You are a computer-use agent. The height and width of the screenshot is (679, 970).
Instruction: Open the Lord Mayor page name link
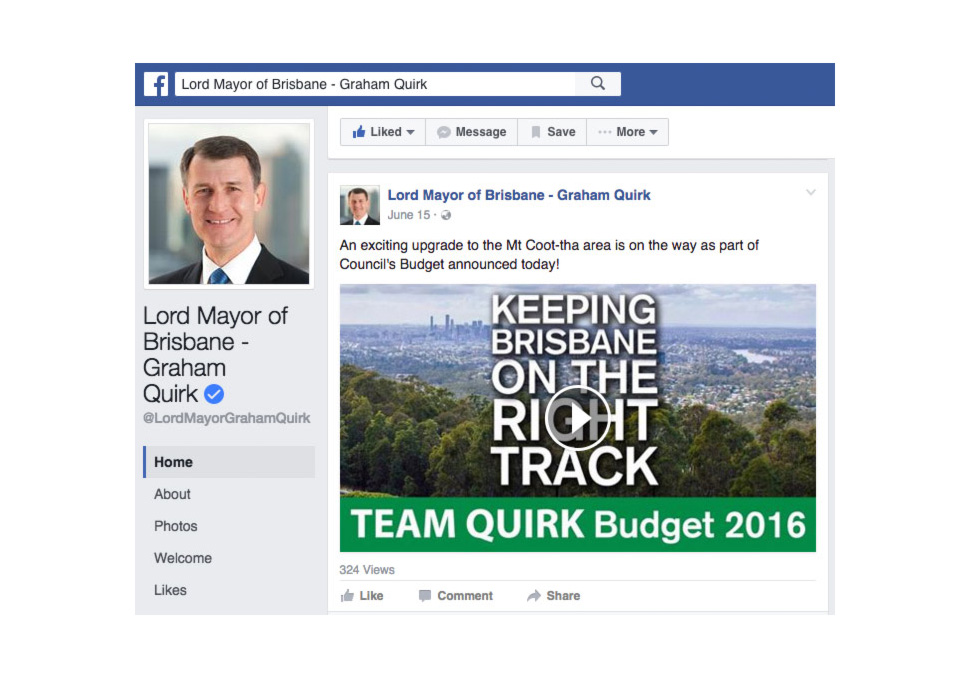coord(519,195)
